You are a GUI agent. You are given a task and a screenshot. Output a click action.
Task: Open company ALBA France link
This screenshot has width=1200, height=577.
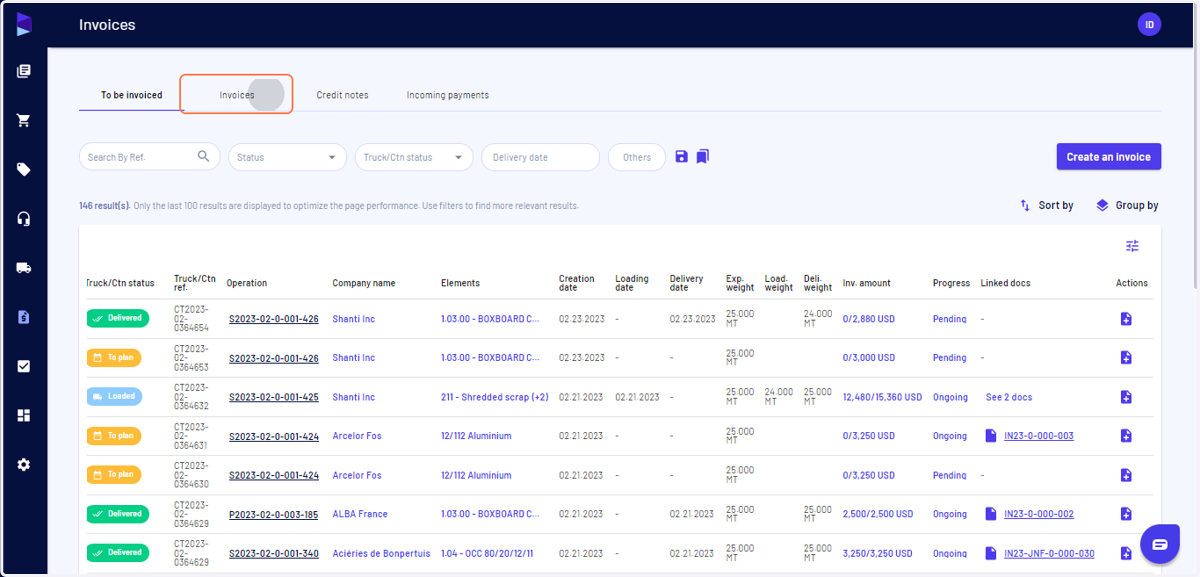360,514
